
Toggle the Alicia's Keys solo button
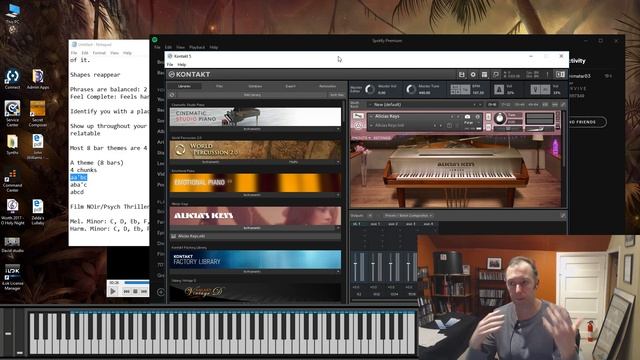[x=488, y=117]
